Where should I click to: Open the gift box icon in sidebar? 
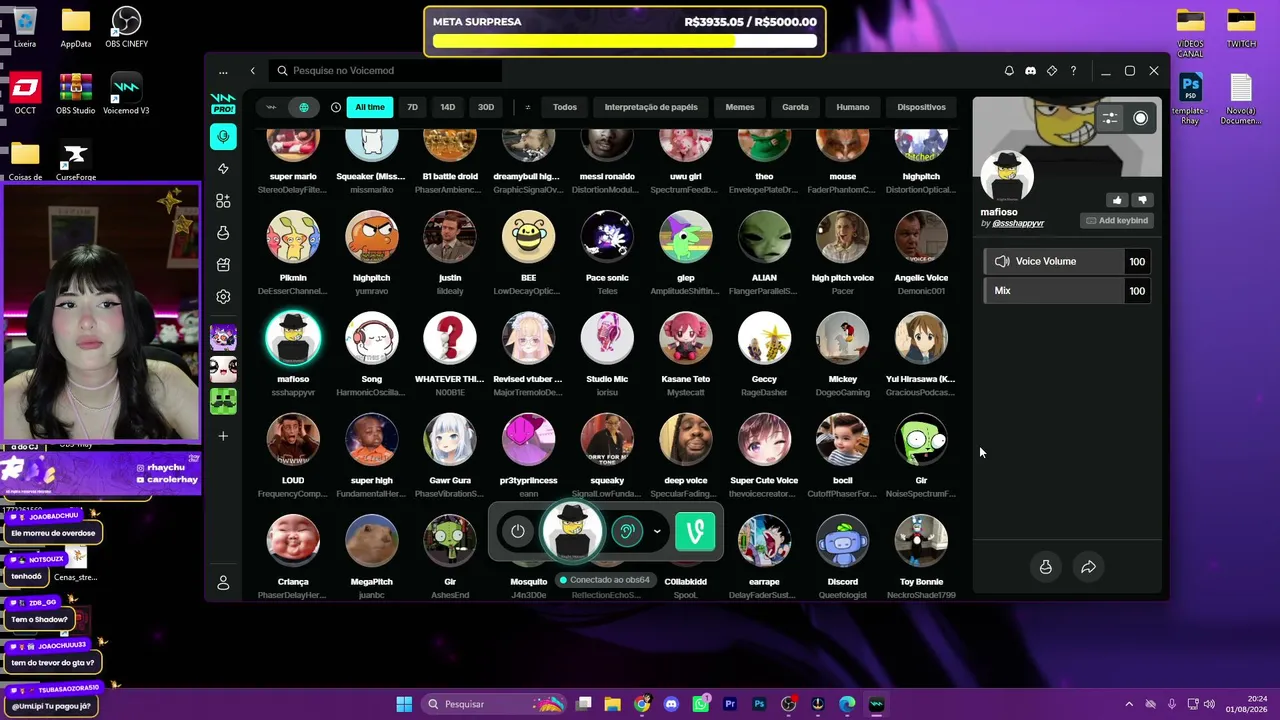(x=223, y=265)
